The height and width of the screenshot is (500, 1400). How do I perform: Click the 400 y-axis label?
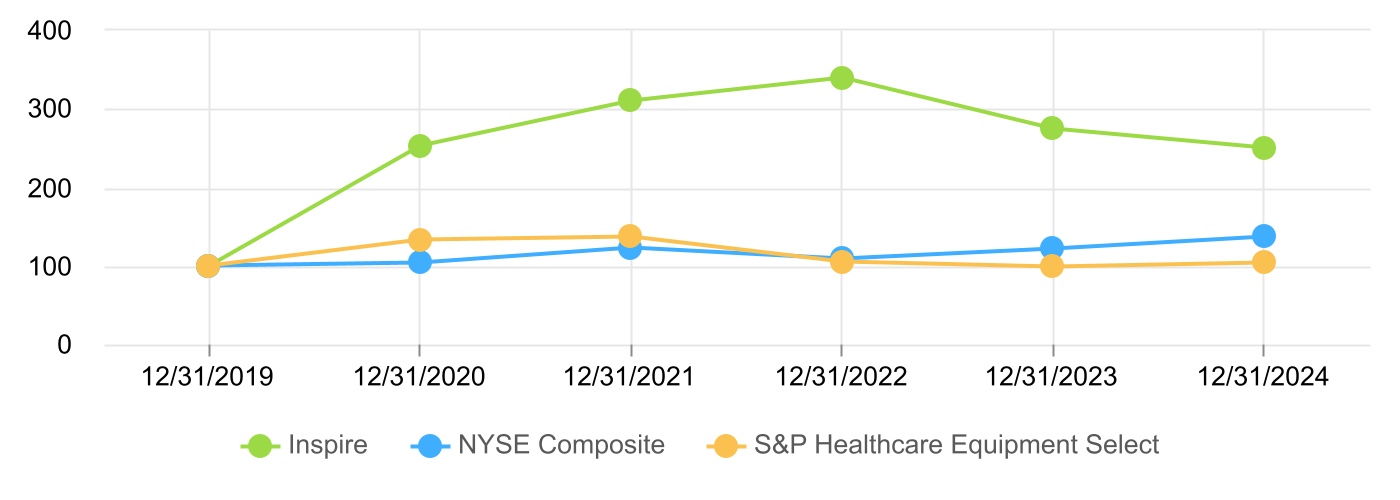pyautogui.click(x=51, y=30)
